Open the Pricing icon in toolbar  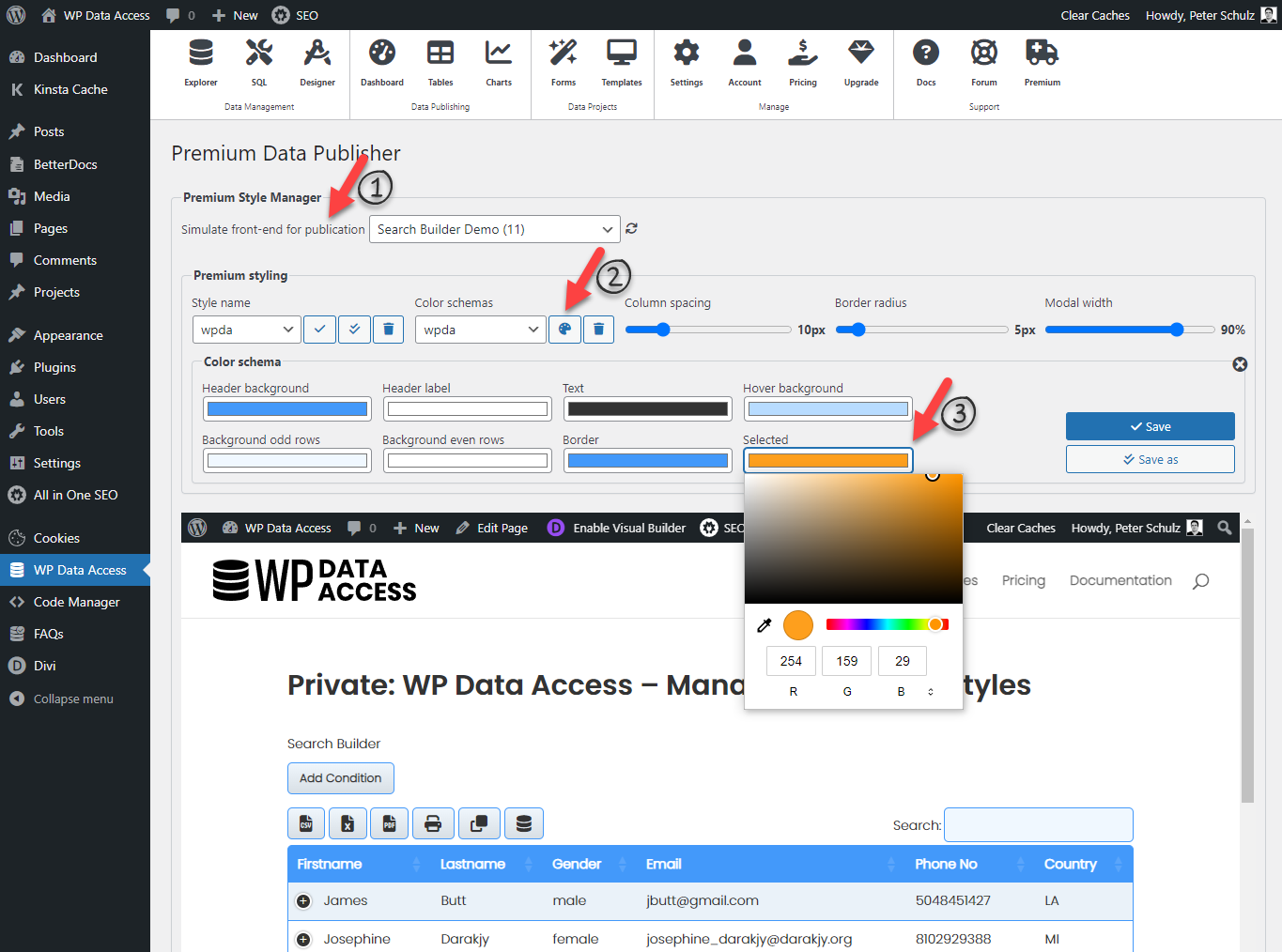(x=803, y=63)
